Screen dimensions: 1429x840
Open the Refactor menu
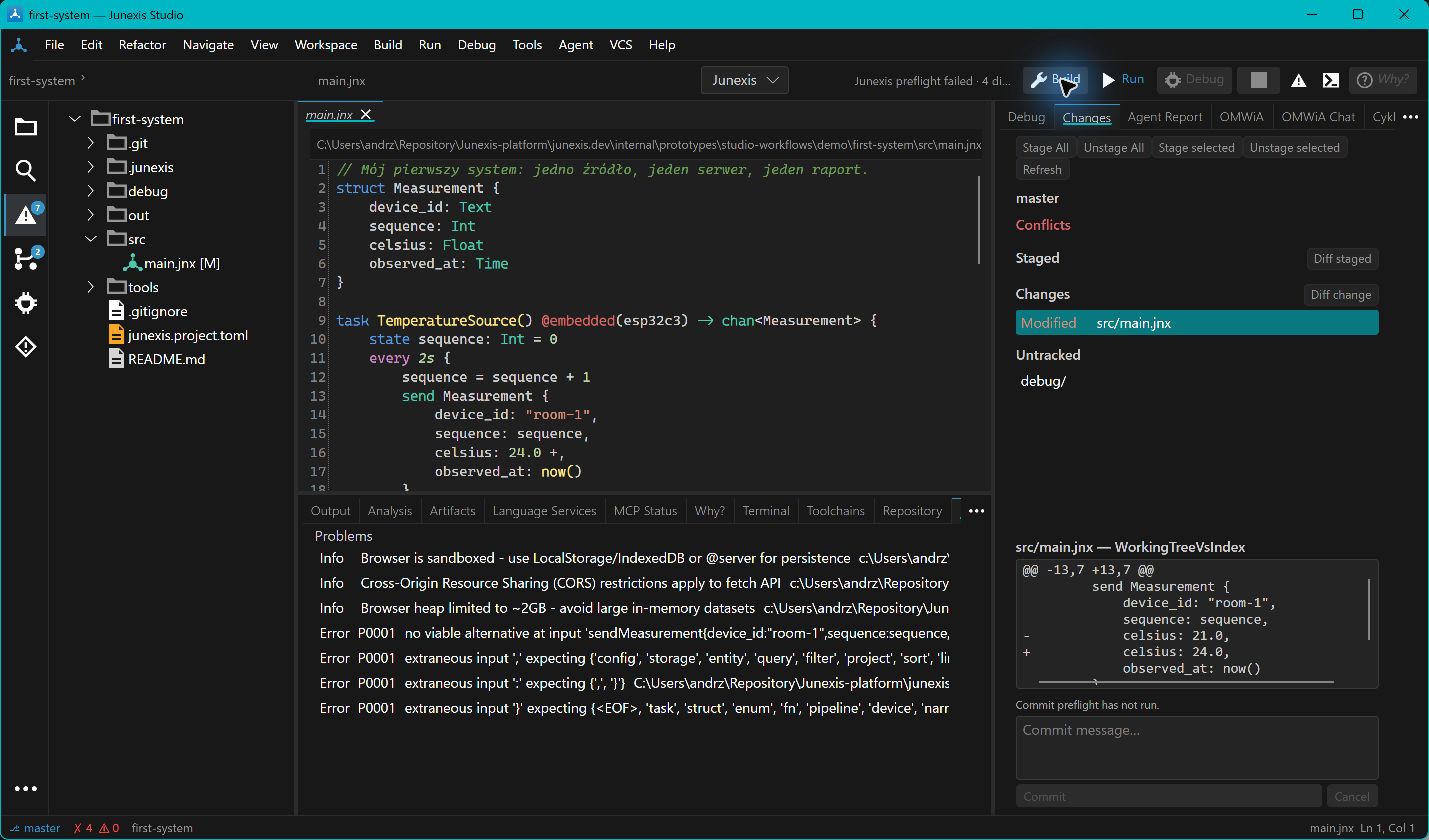(142, 45)
